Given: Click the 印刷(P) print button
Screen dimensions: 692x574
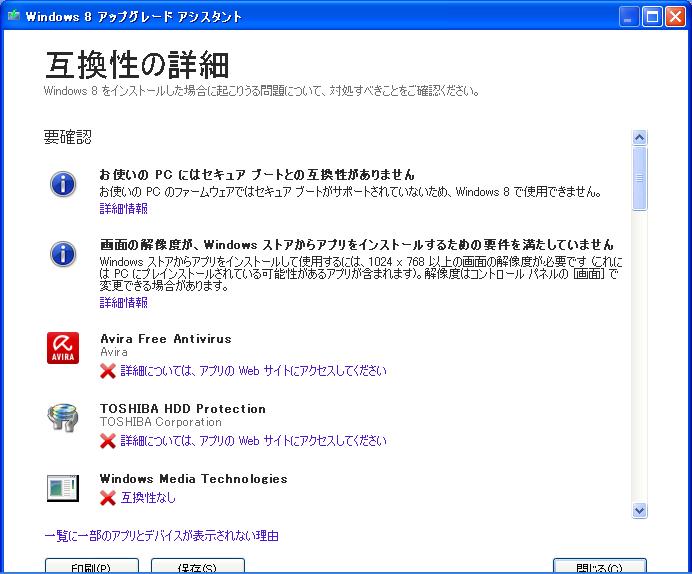Looking at the screenshot, I should (92, 566).
